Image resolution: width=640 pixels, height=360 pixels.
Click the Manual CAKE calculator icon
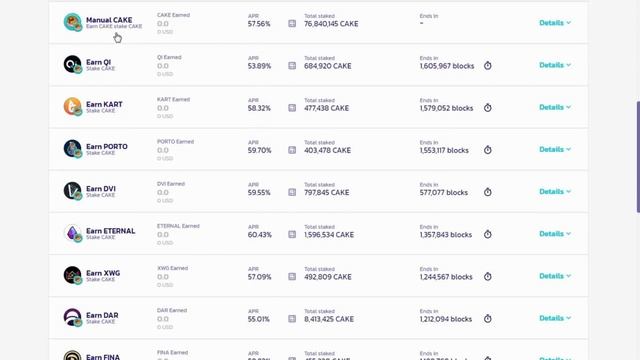click(292, 24)
